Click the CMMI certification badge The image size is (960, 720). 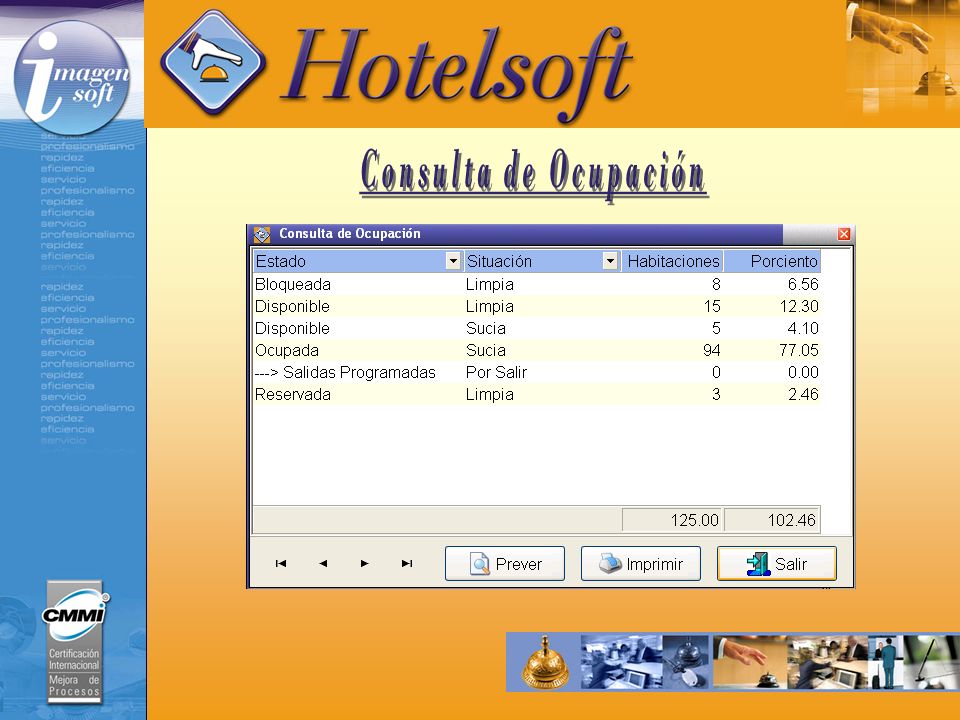pos(75,642)
